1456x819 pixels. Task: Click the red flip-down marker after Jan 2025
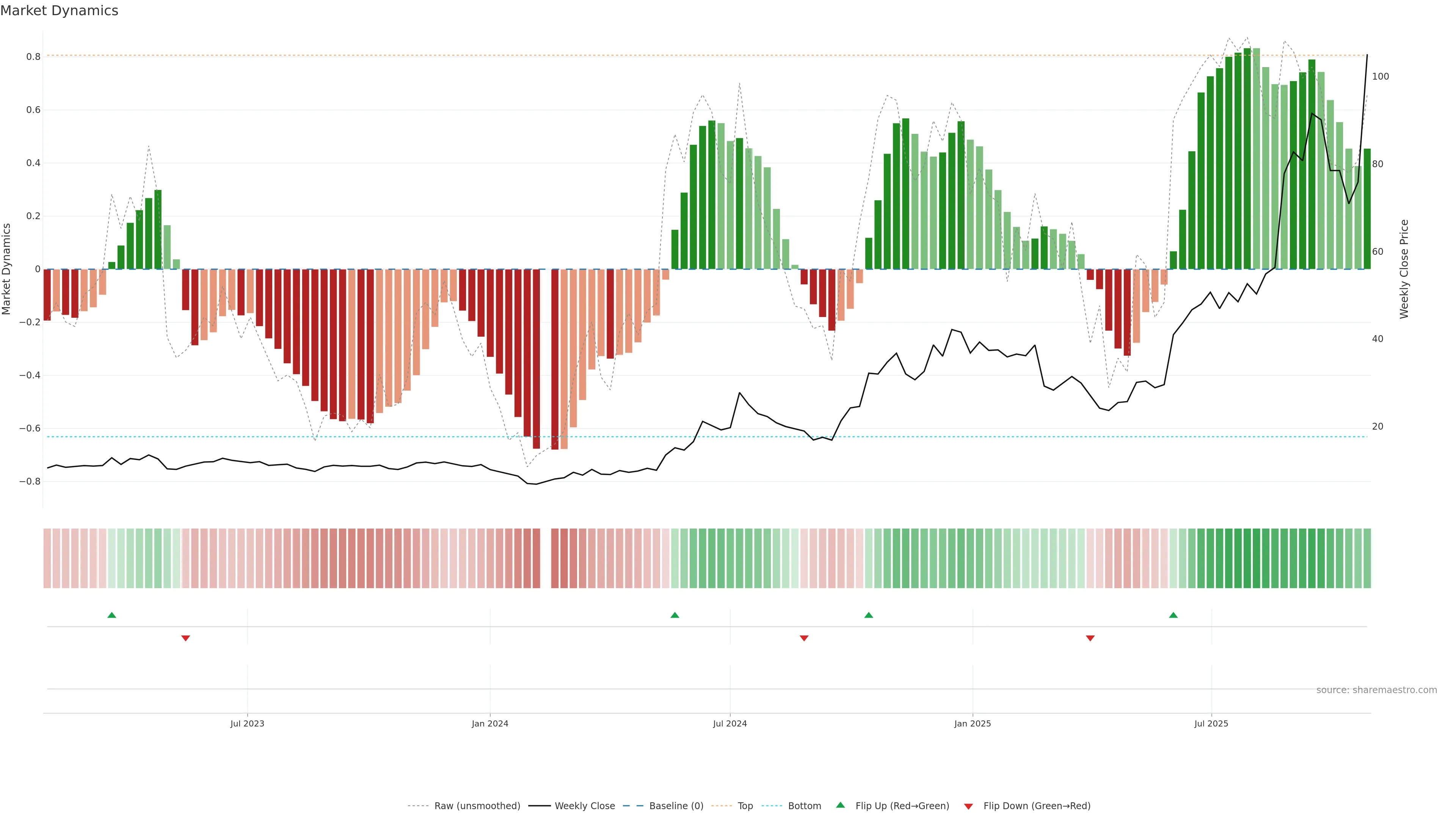pos(1090,638)
